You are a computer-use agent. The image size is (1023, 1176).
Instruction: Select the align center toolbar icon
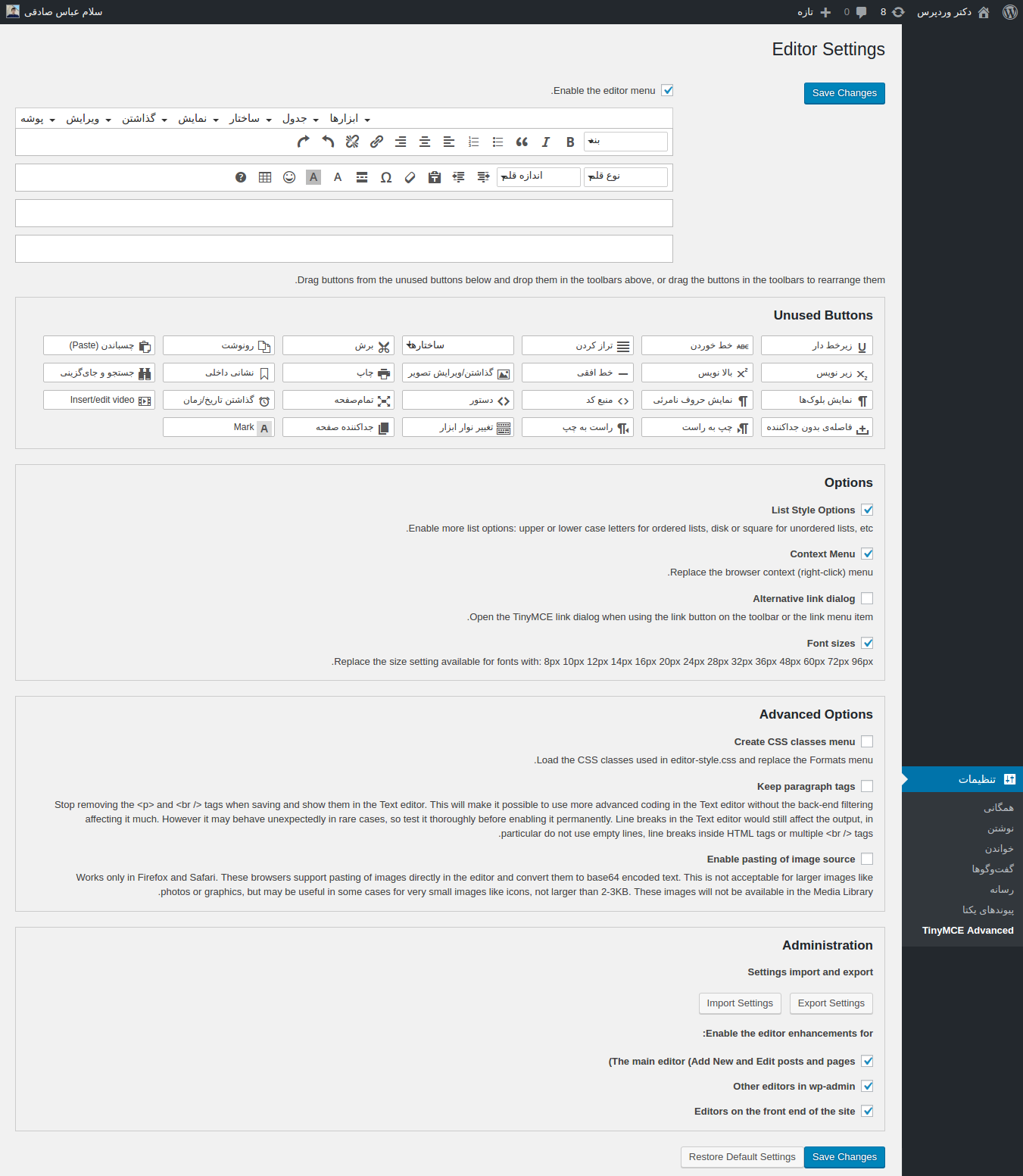[x=425, y=142]
